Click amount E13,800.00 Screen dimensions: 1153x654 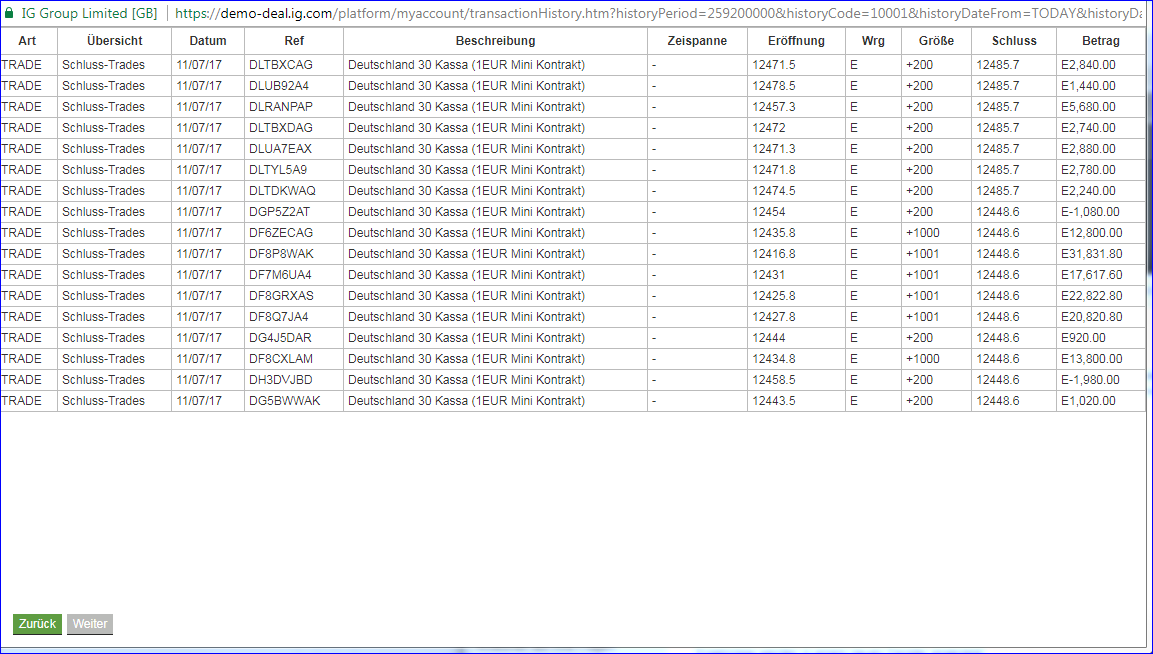(x=1092, y=358)
